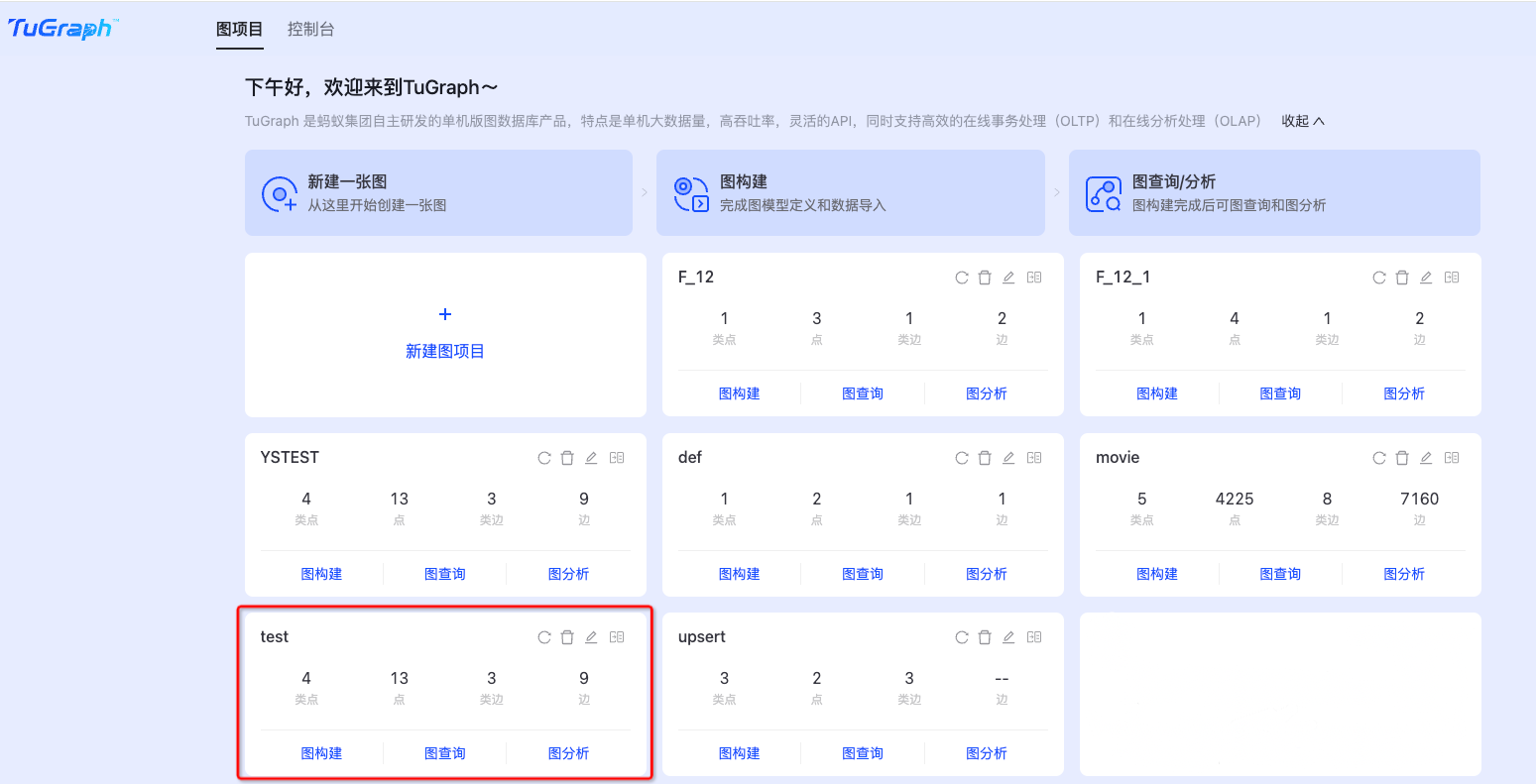
Task: Edit the lowercase test graph with pencil icon
Action: coord(591,637)
